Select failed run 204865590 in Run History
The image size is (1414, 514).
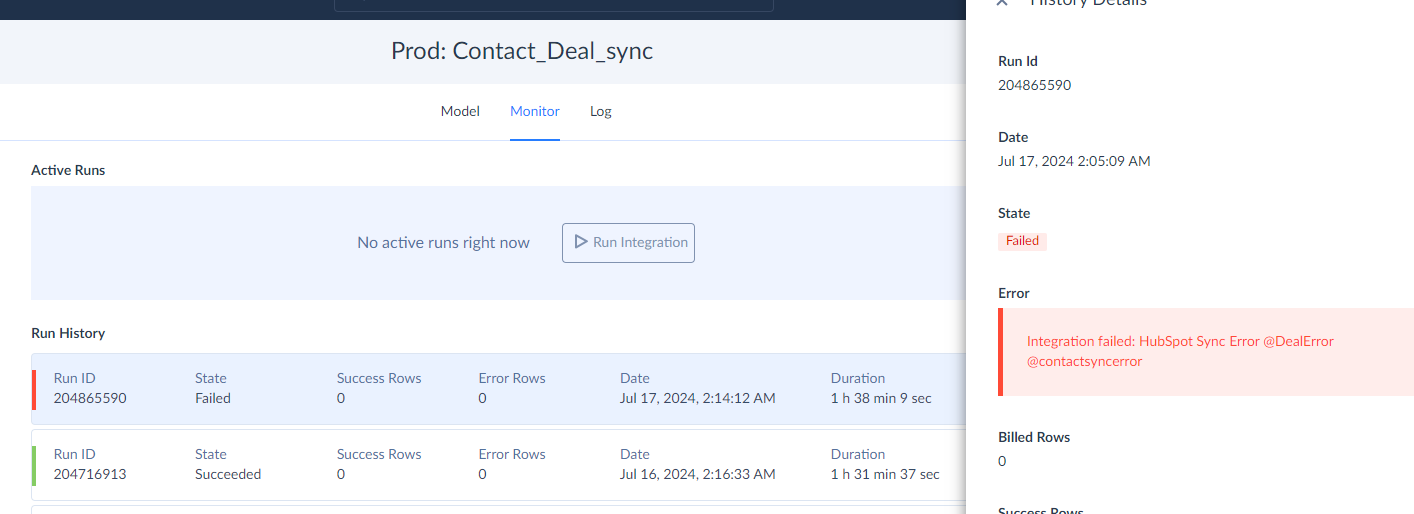pyautogui.click(x=498, y=389)
